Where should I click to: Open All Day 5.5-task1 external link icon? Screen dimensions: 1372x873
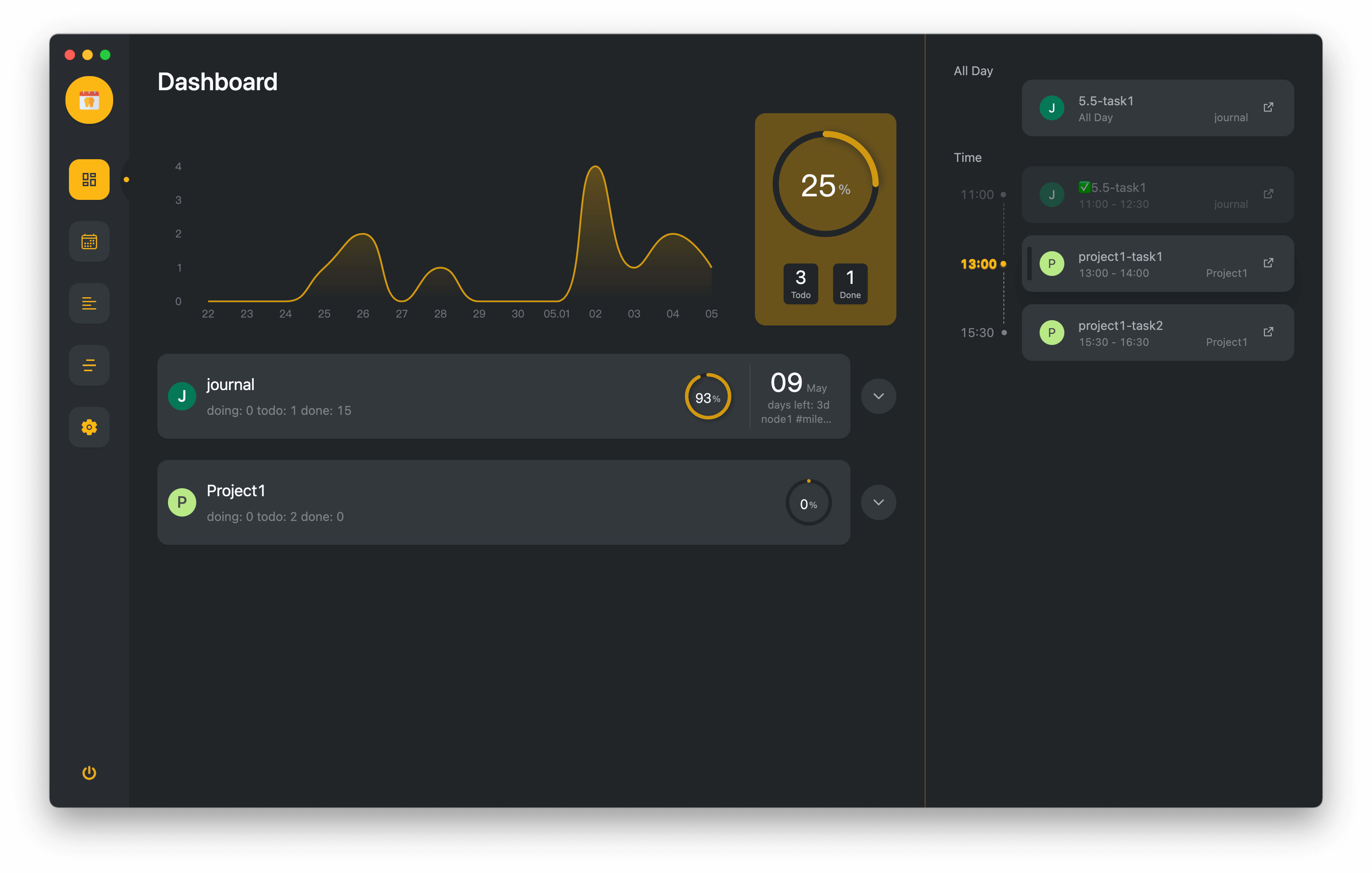1268,107
